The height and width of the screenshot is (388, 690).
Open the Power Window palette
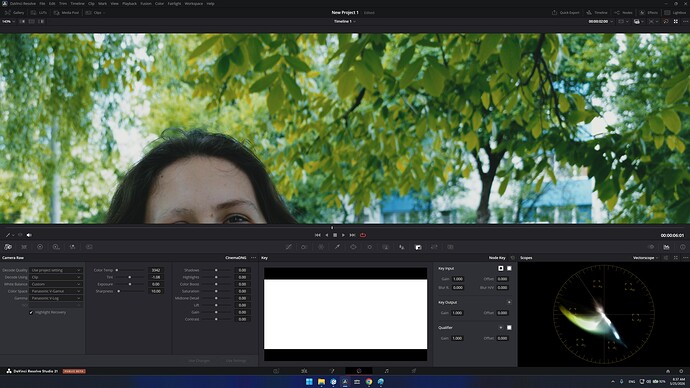coord(353,247)
